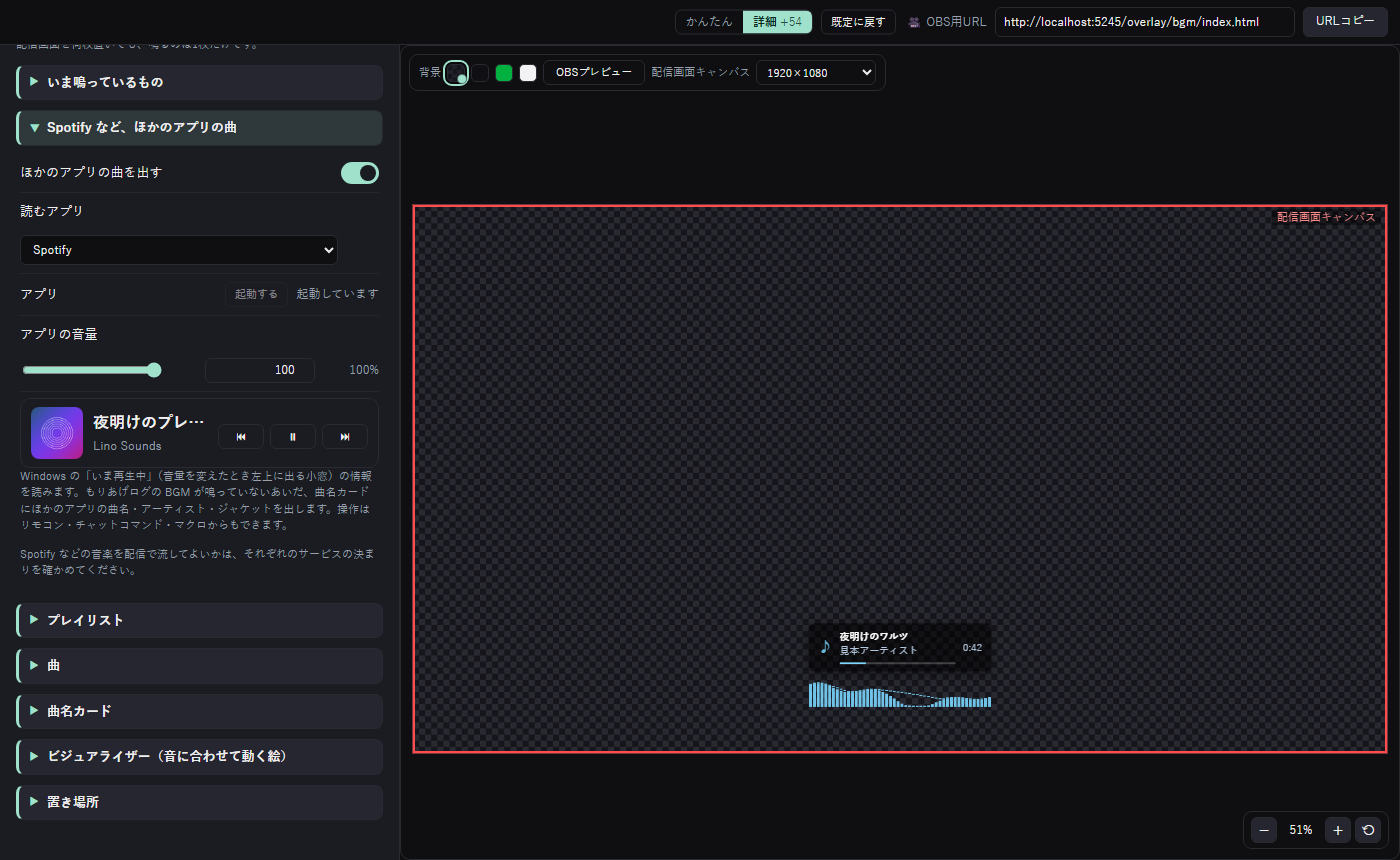The width and height of the screenshot is (1400, 860).
Task: Click the 0:42 time in preview card
Action: (972, 648)
